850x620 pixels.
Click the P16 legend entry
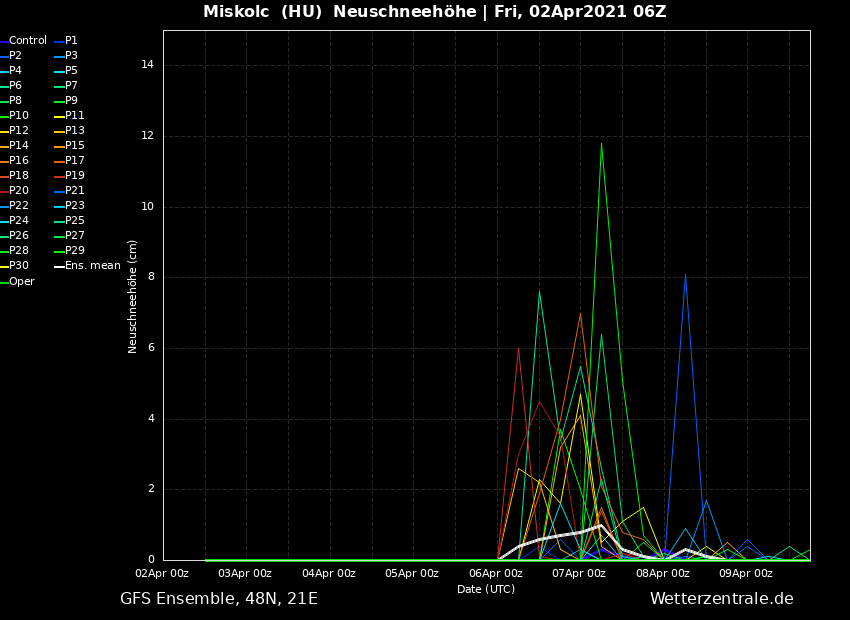(19, 161)
